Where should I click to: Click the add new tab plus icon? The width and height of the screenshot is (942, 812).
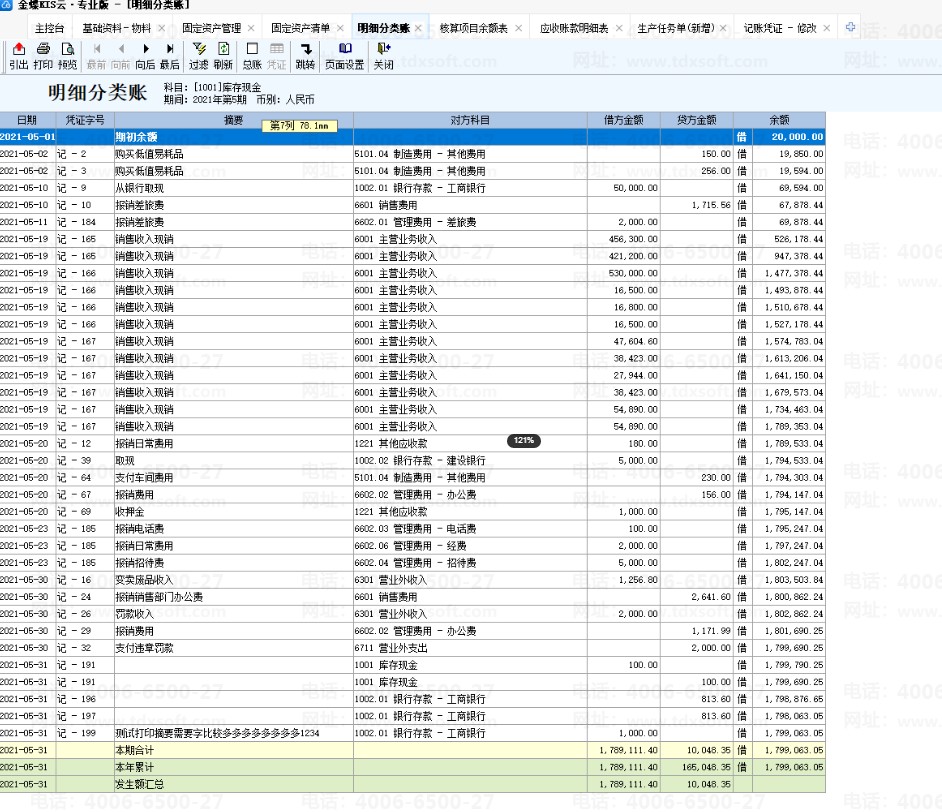850,27
